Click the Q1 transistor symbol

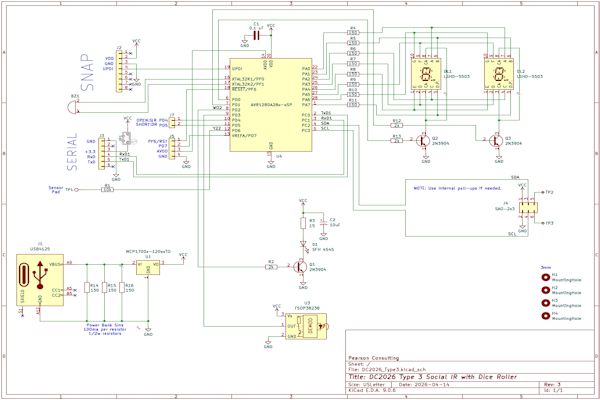click(300, 267)
